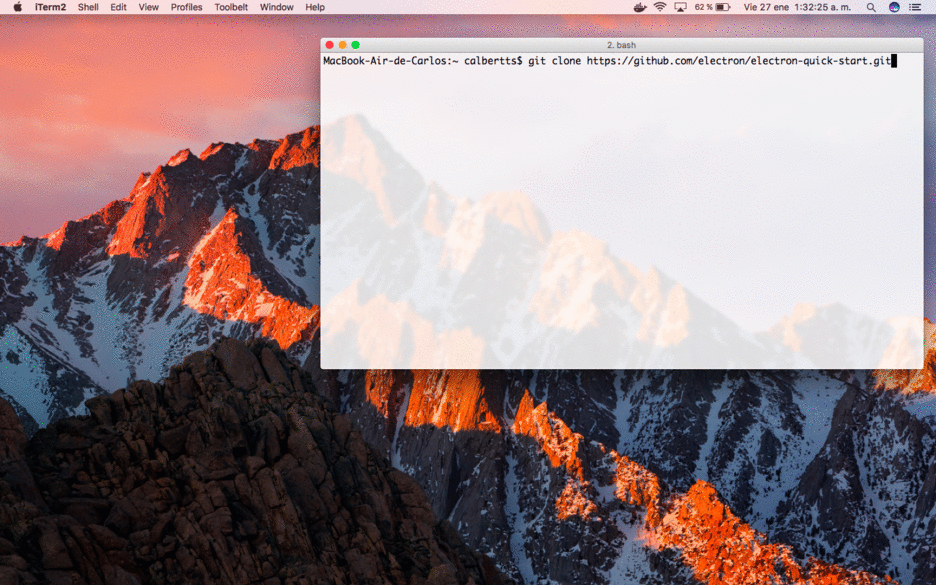Image resolution: width=936 pixels, height=585 pixels.
Task: Click the '2. bash' window title
Action: pos(621,45)
